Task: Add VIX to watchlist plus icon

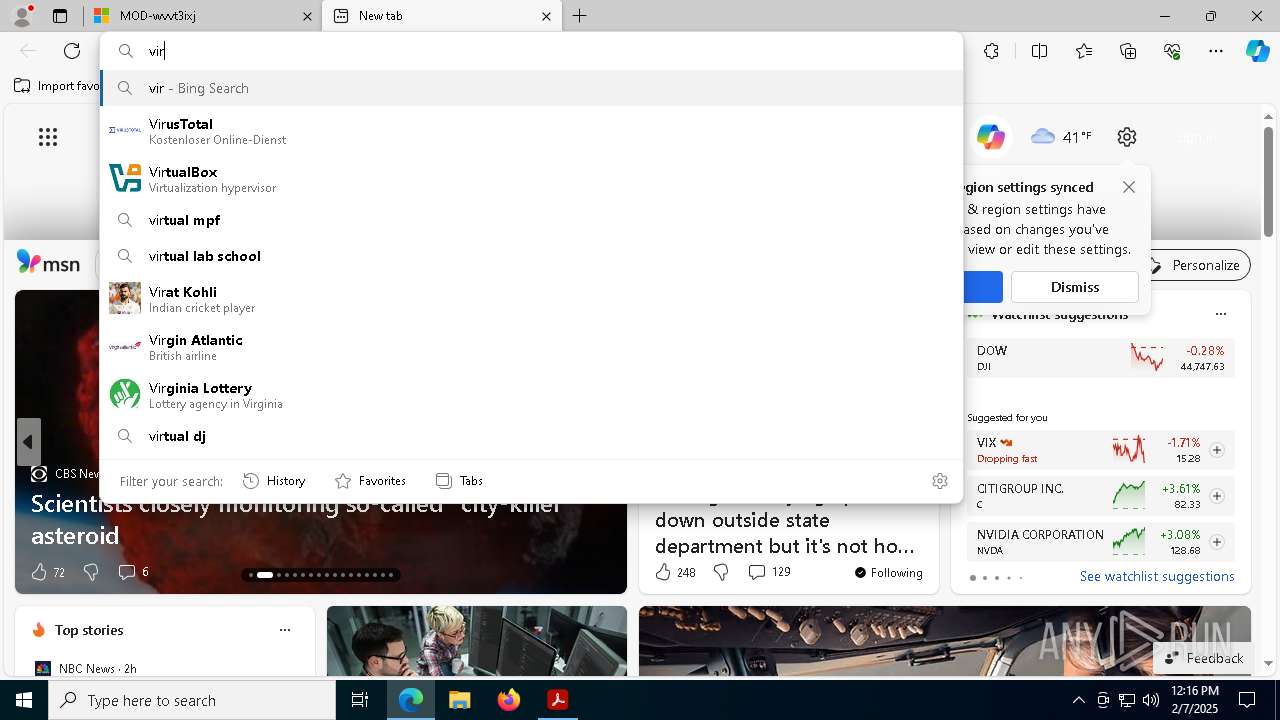Action: pyautogui.click(x=1217, y=450)
